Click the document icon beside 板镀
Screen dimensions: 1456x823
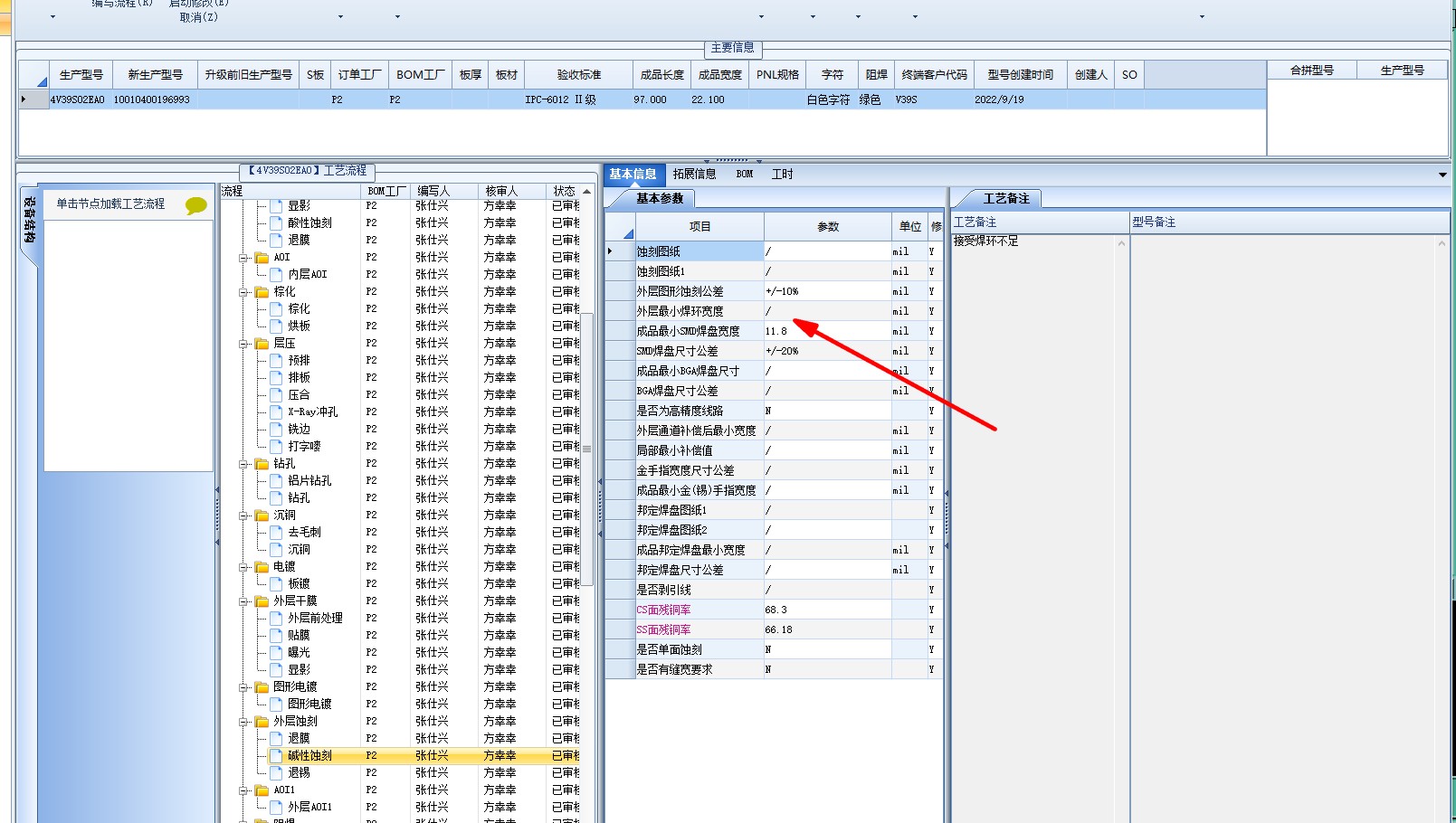click(x=277, y=583)
